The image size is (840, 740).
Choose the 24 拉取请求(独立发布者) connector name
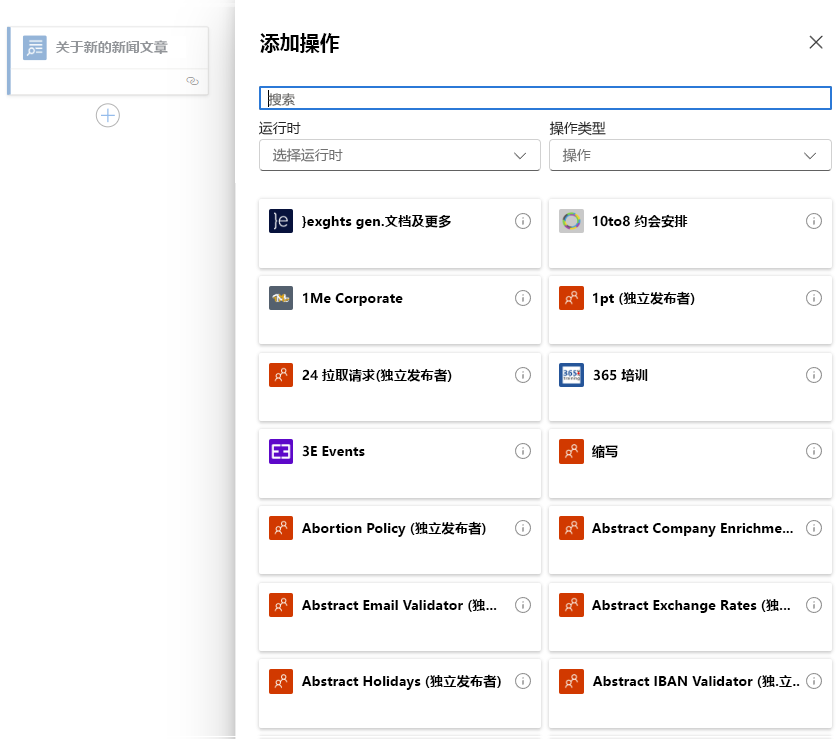click(377, 375)
